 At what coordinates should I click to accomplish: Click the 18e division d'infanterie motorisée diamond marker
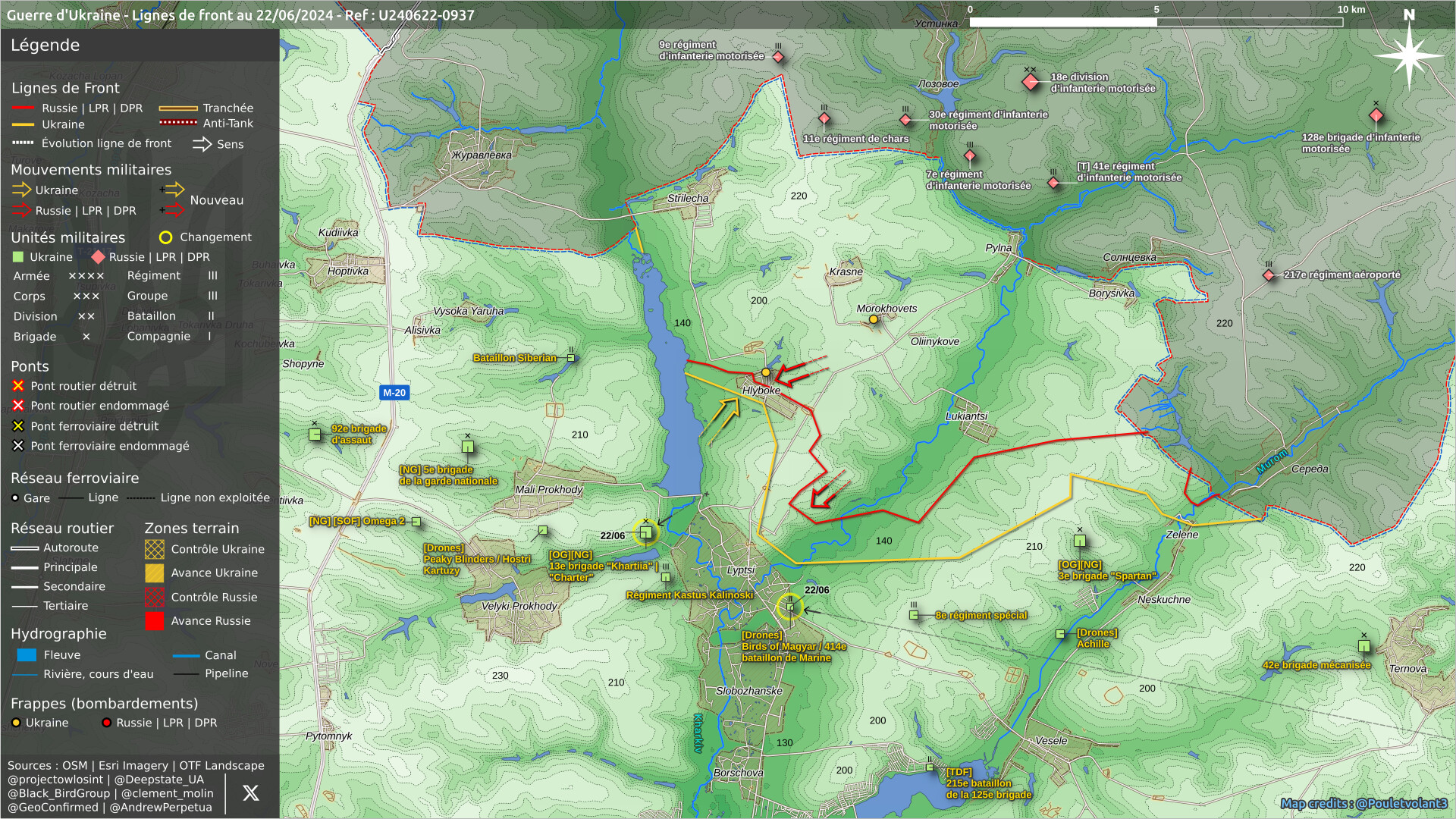pos(1030,82)
